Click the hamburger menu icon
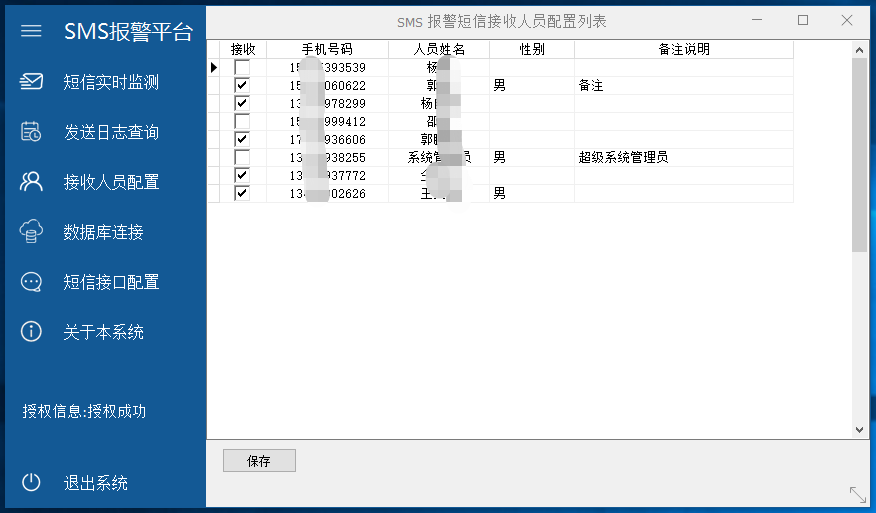 [x=31, y=31]
